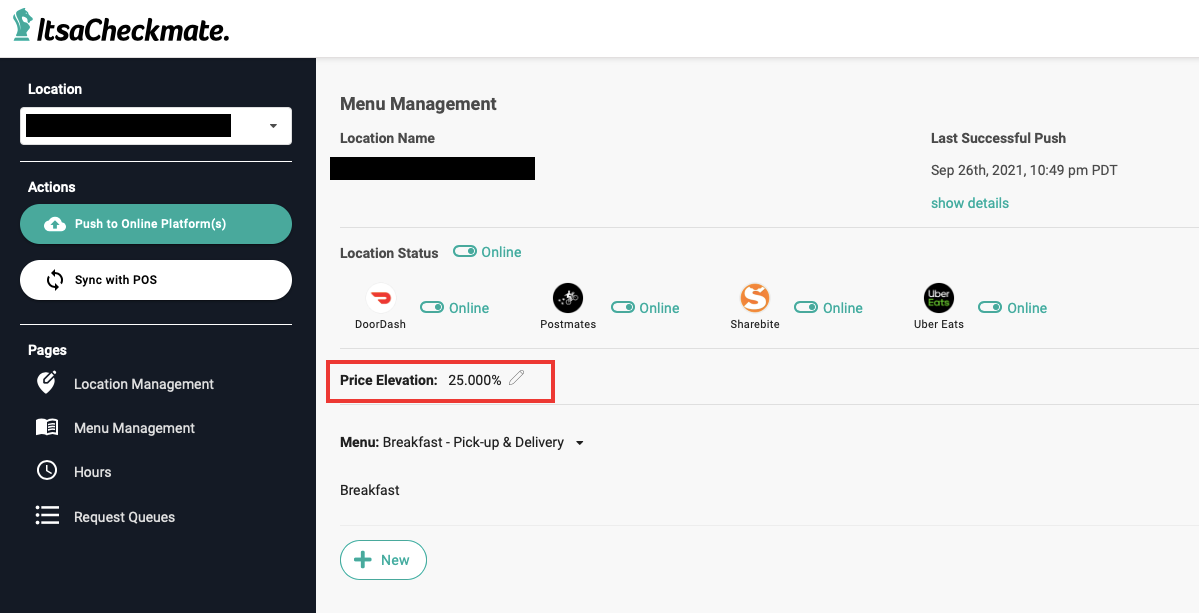Click the Sharebite logo icon
Screen dimensions: 1199x613
click(754, 298)
